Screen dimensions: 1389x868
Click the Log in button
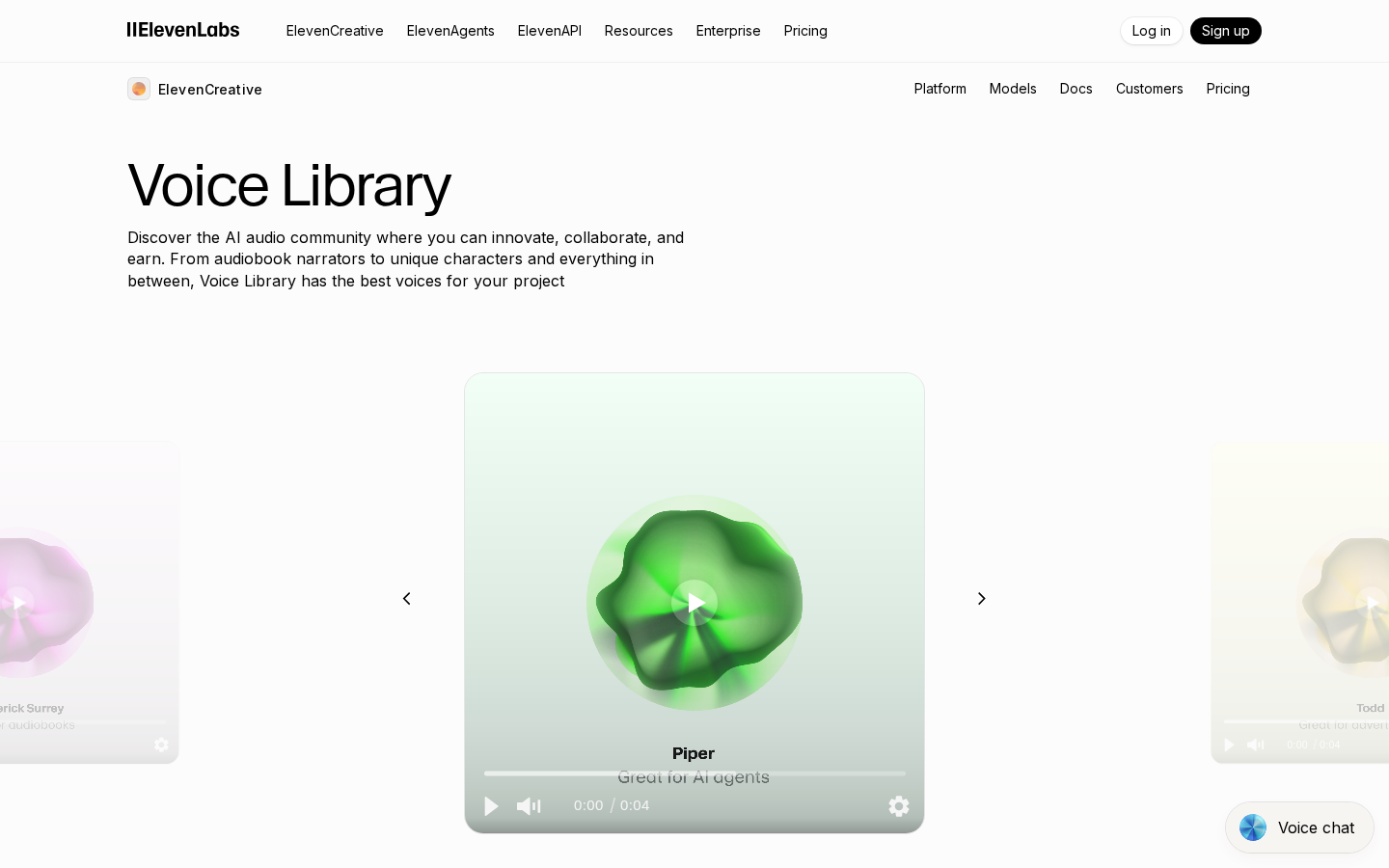[1152, 31]
